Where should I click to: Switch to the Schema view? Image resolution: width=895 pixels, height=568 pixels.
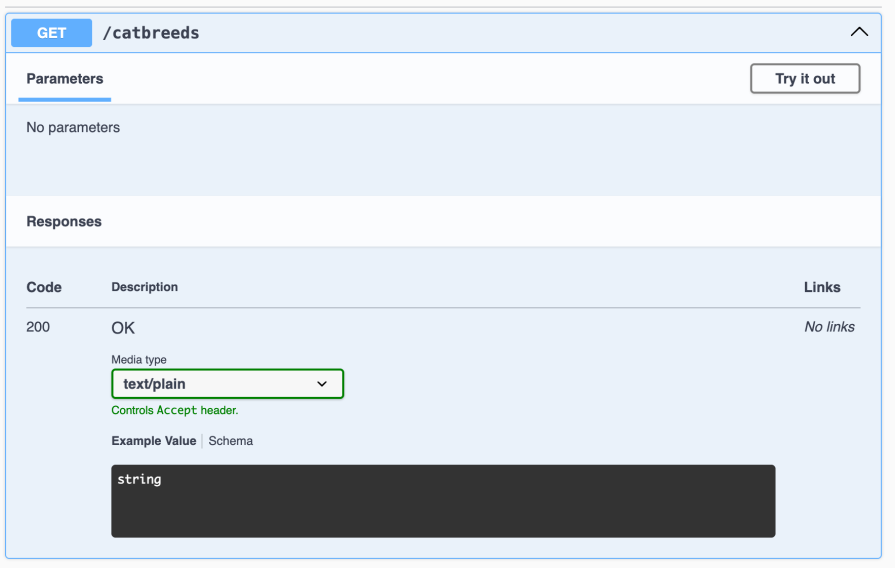[230, 441]
